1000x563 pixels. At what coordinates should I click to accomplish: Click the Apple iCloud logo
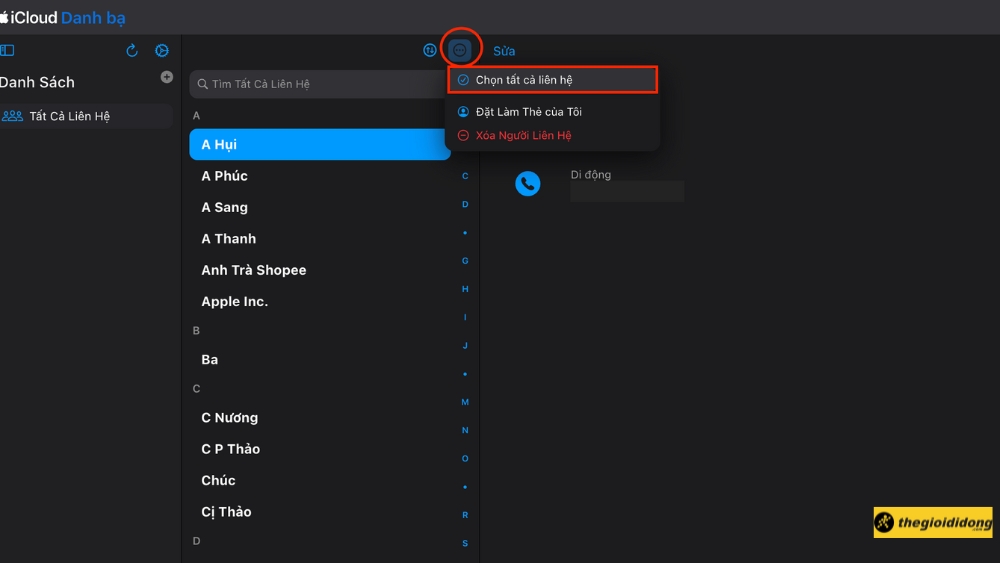(5, 18)
